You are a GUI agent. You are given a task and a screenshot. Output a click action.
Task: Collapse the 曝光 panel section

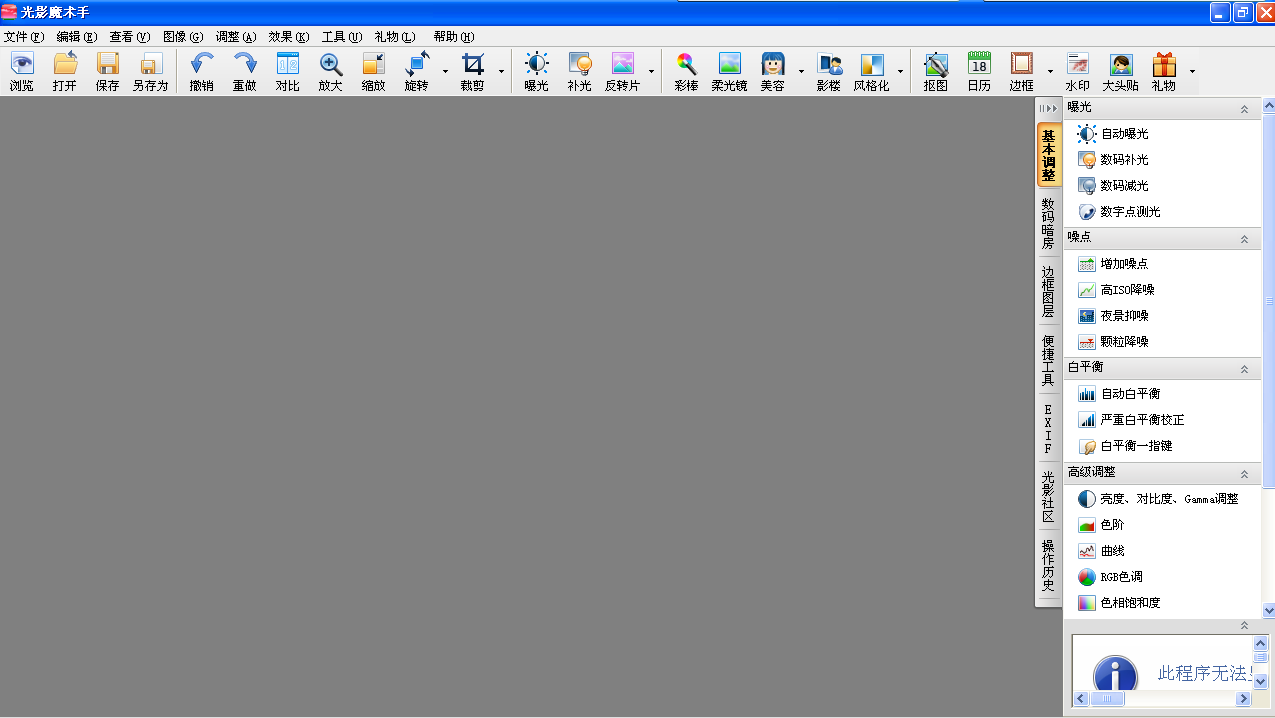point(1245,108)
